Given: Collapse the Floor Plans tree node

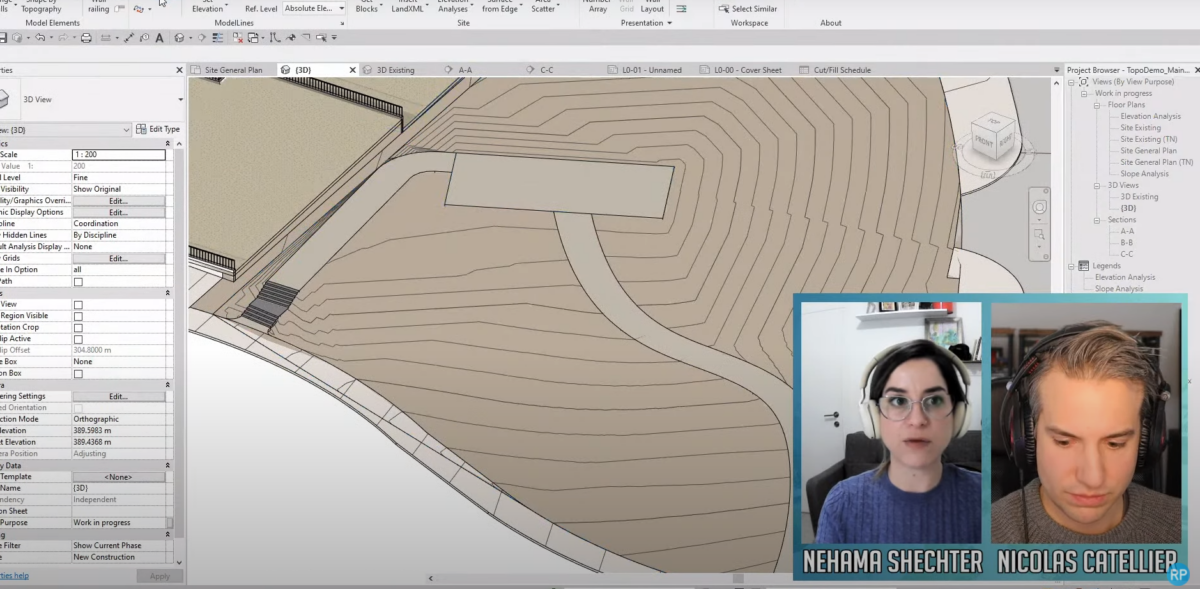Looking at the screenshot, I should 1097,105.
